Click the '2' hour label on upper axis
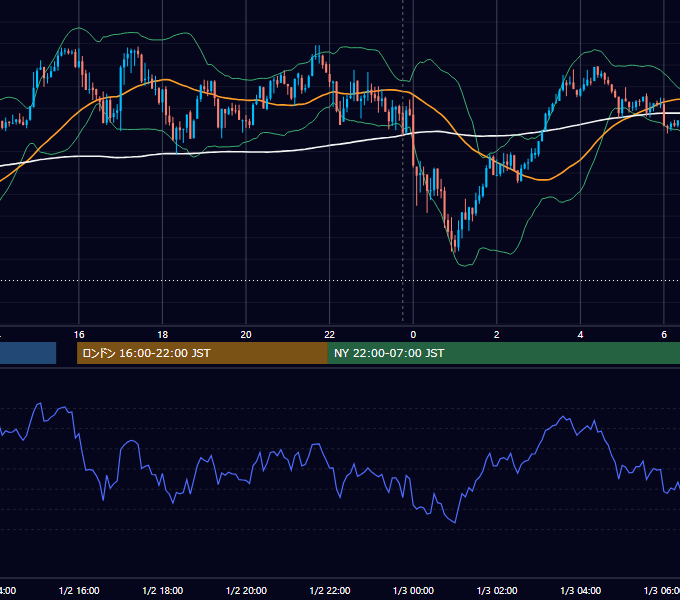This screenshot has height=600, width=680. 497,335
